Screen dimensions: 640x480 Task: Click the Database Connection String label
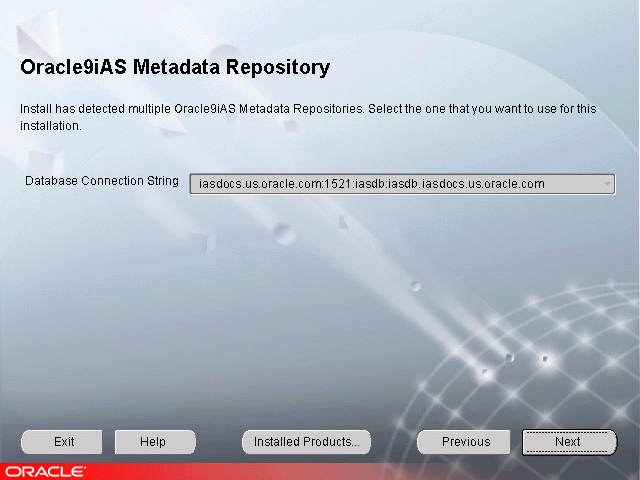[102, 181]
